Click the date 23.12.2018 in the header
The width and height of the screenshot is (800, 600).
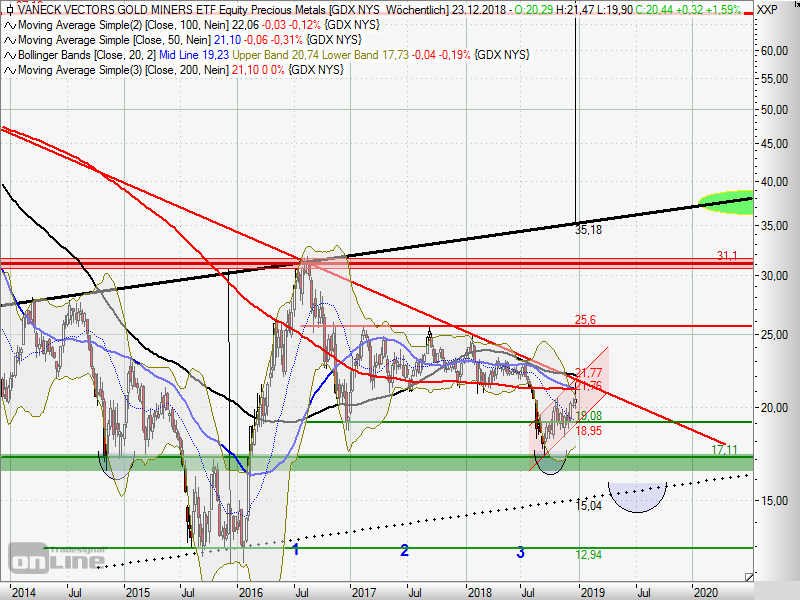479,10
